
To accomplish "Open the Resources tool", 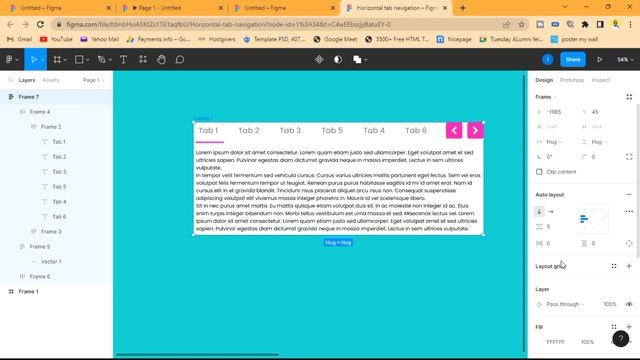I will point(142,60).
